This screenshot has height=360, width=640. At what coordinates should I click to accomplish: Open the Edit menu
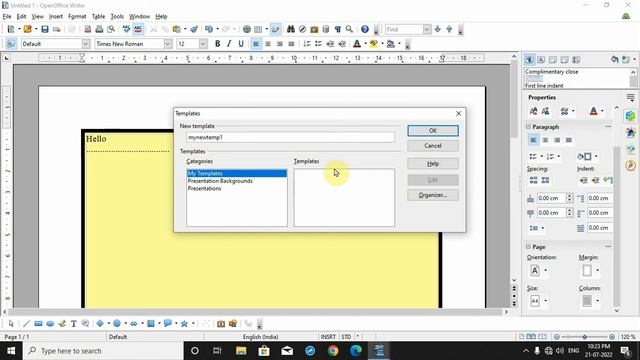click(21, 16)
